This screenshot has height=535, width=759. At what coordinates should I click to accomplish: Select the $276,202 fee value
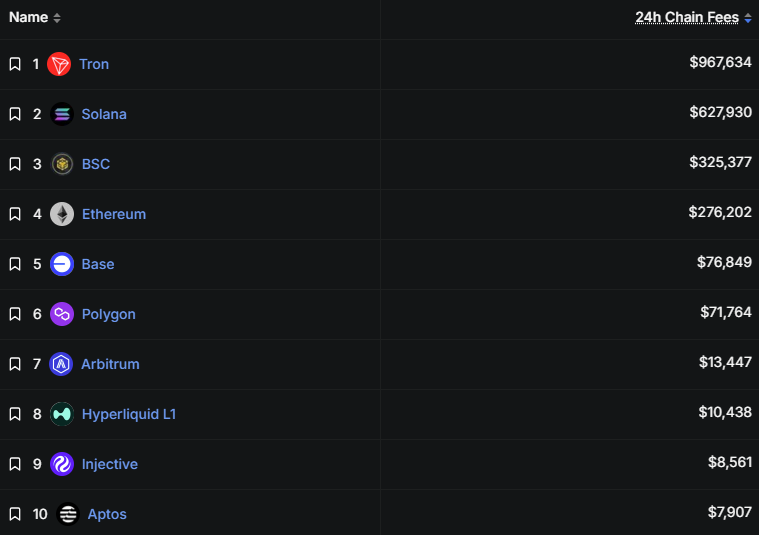pyautogui.click(x=720, y=212)
